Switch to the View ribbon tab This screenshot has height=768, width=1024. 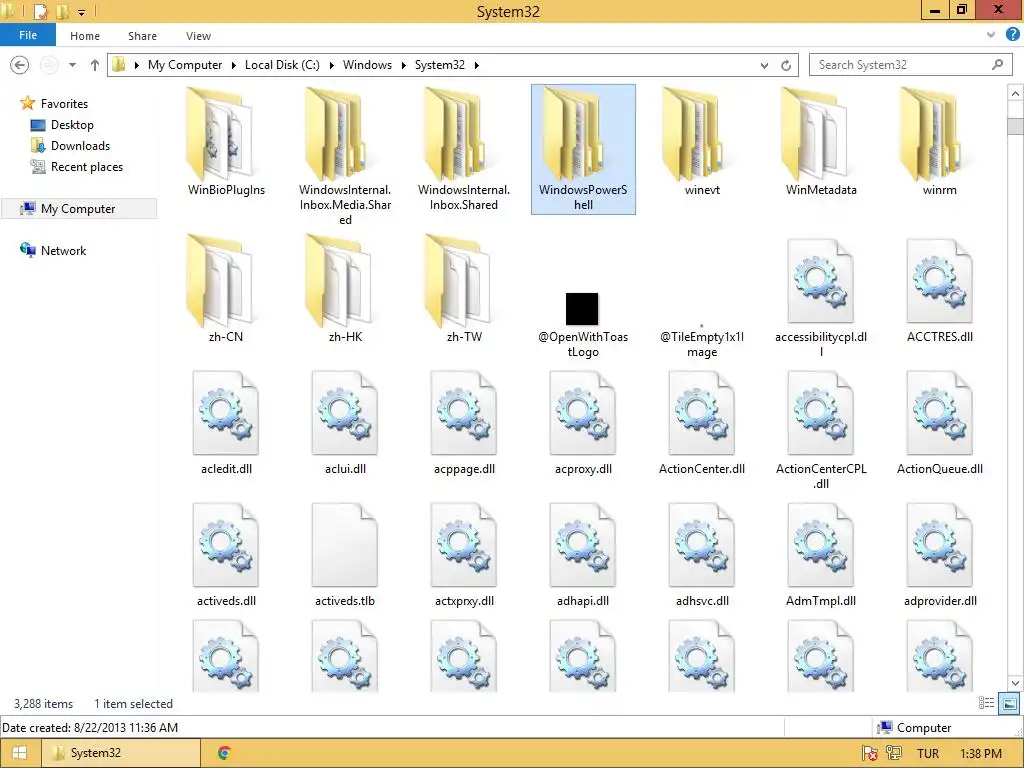198,36
